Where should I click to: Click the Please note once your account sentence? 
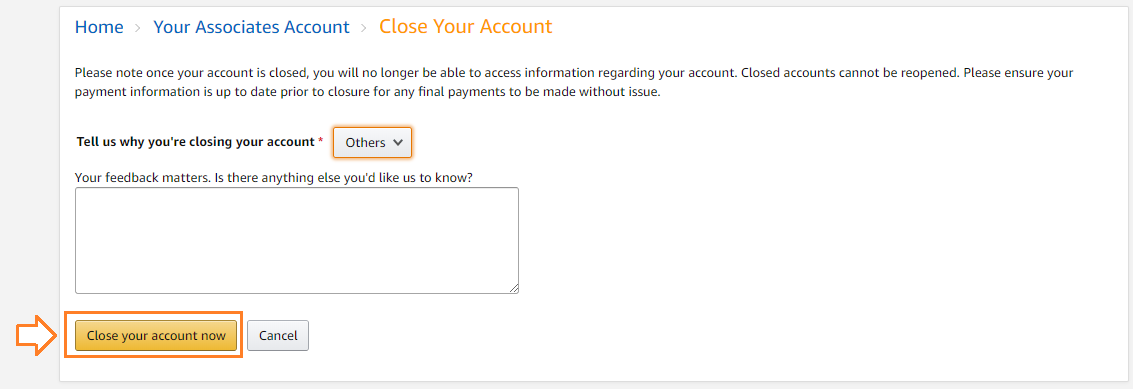407,73
